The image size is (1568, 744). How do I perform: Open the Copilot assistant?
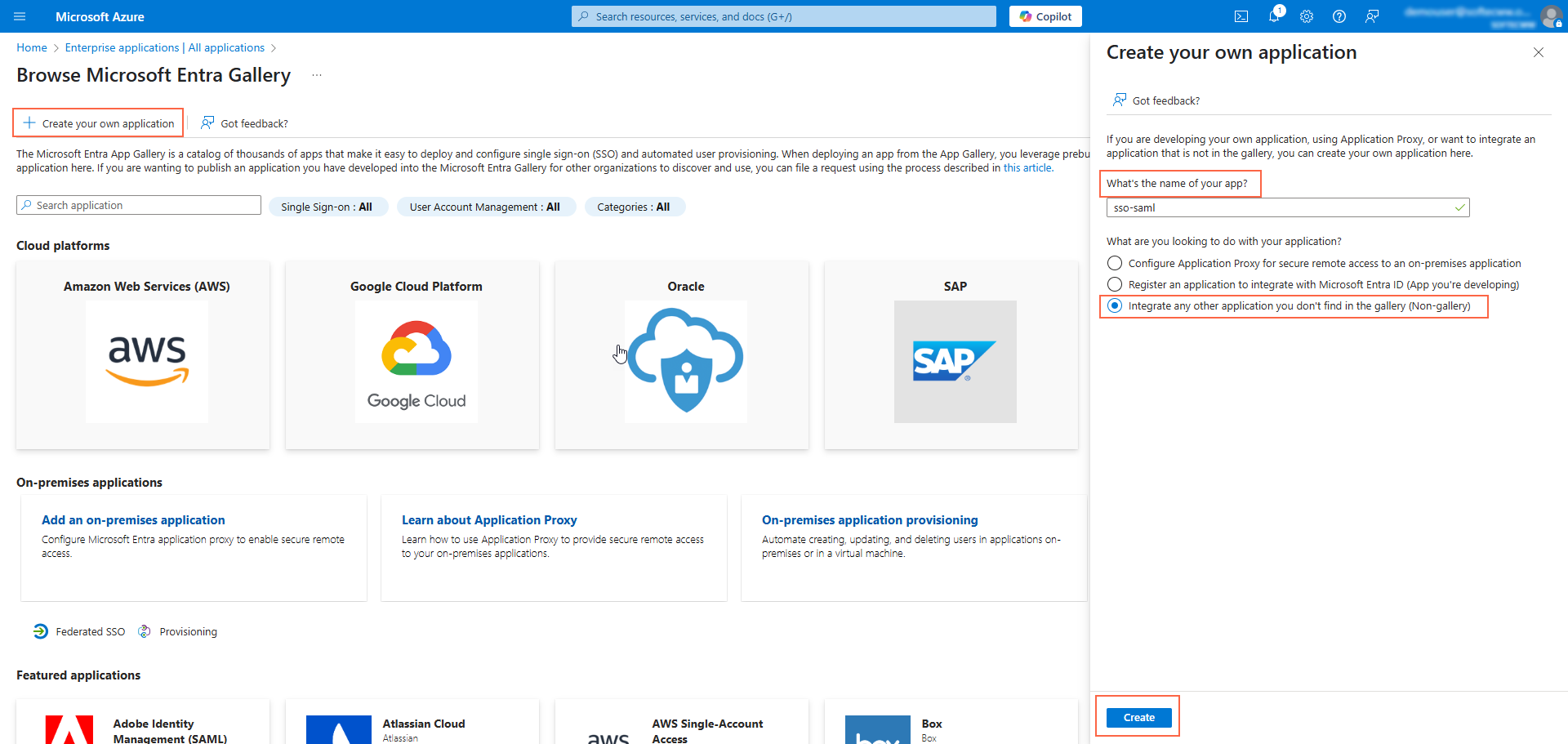1045,16
